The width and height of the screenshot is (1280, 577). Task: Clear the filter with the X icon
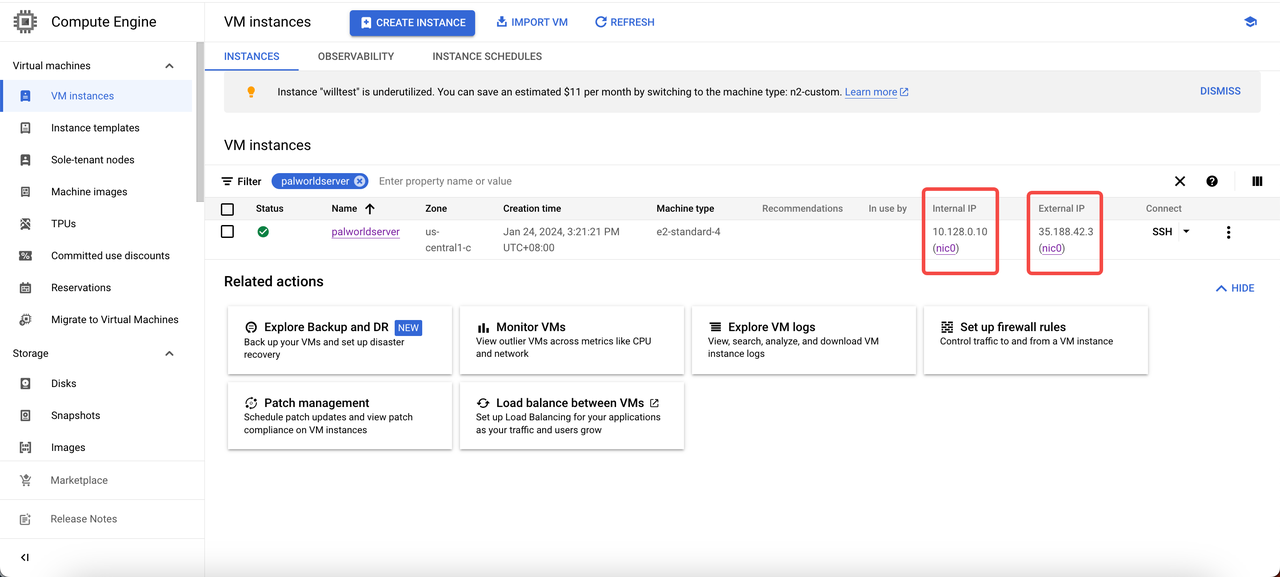pos(1180,181)
